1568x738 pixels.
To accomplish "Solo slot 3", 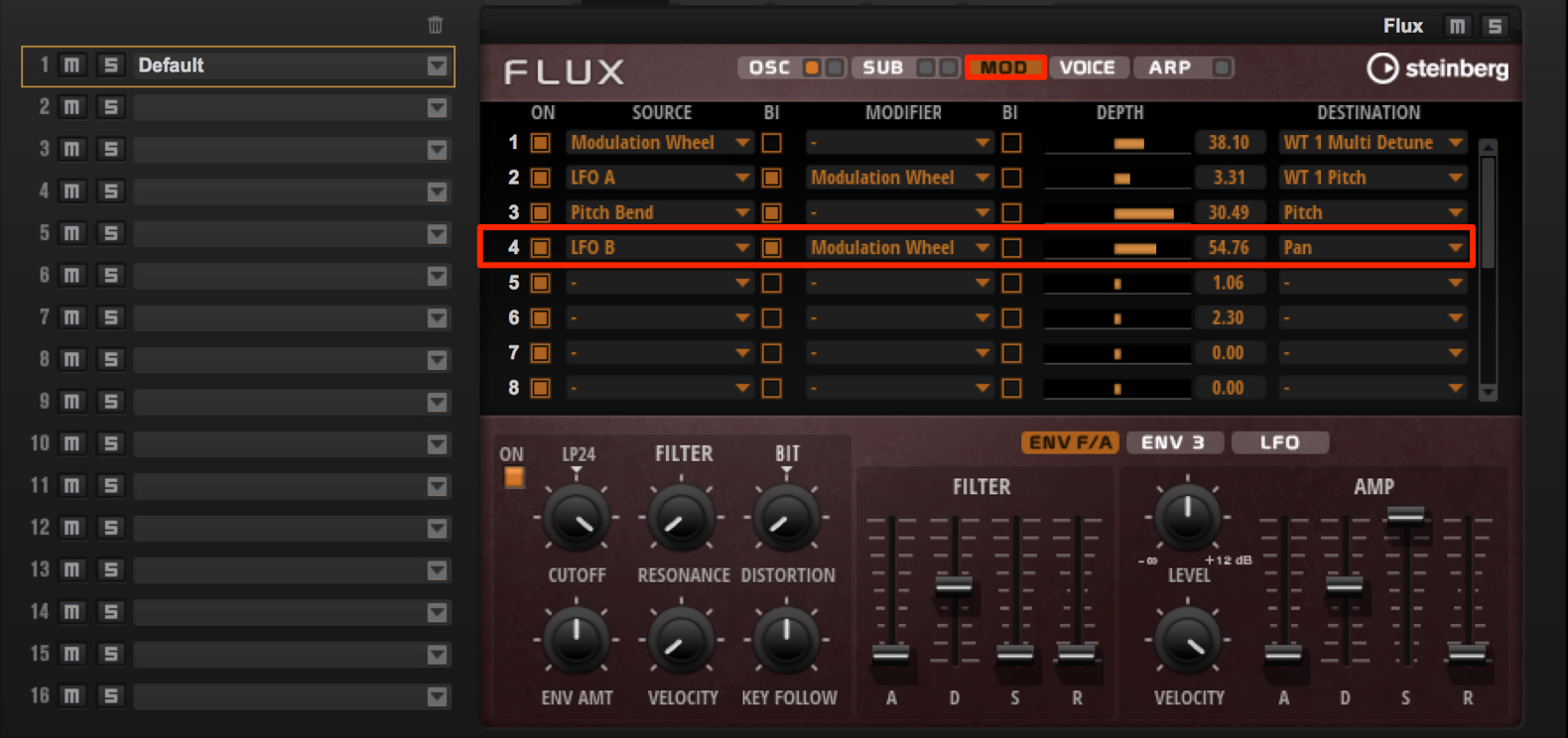I will (110, 149).
